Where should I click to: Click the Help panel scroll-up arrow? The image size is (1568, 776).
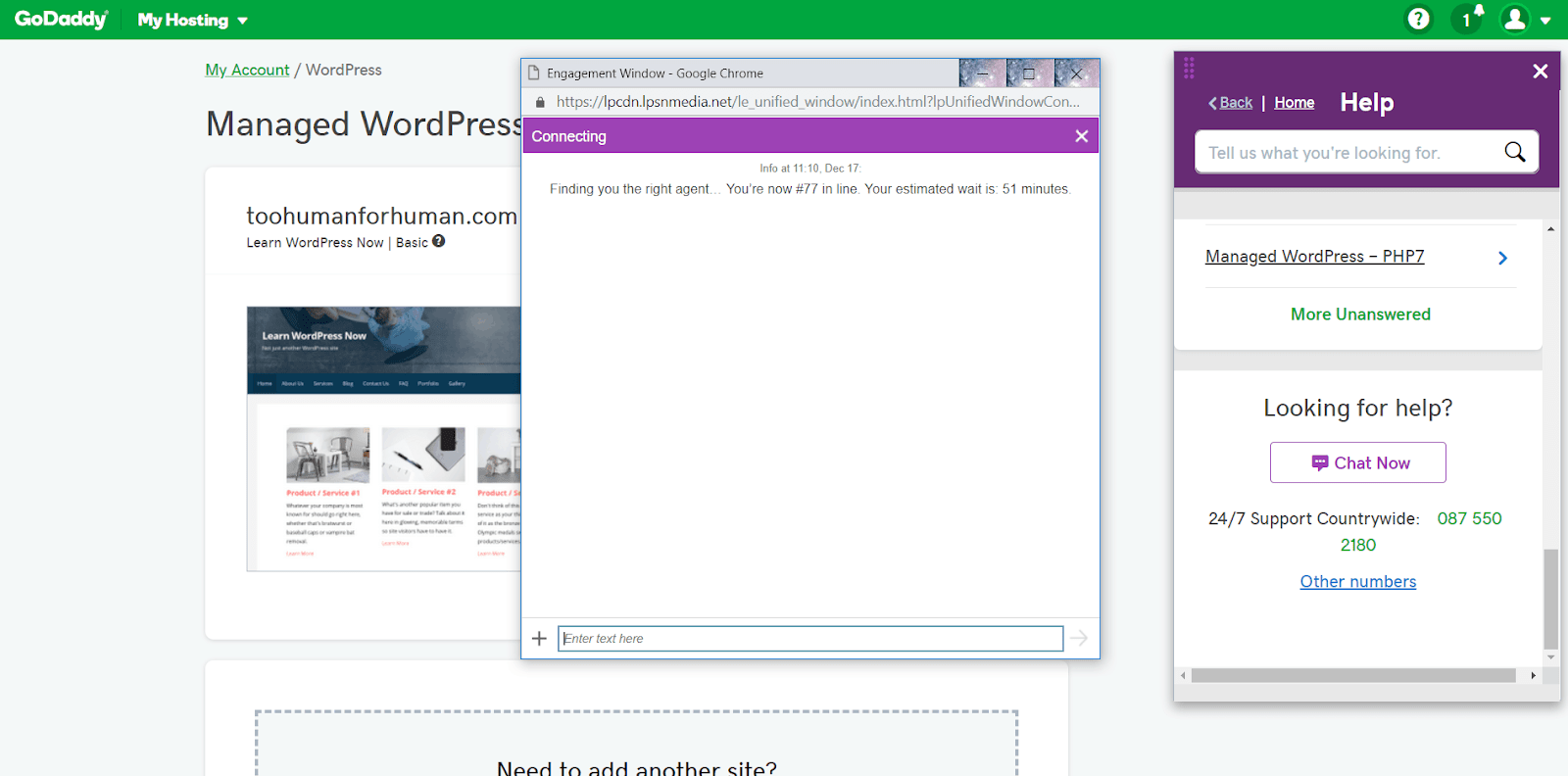coord(1550,228)
